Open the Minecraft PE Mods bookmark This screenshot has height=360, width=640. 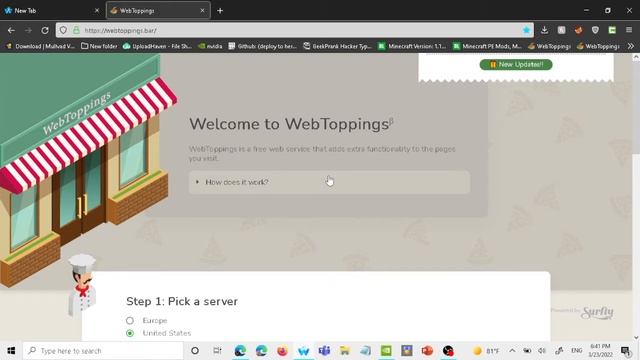point(487,46)
